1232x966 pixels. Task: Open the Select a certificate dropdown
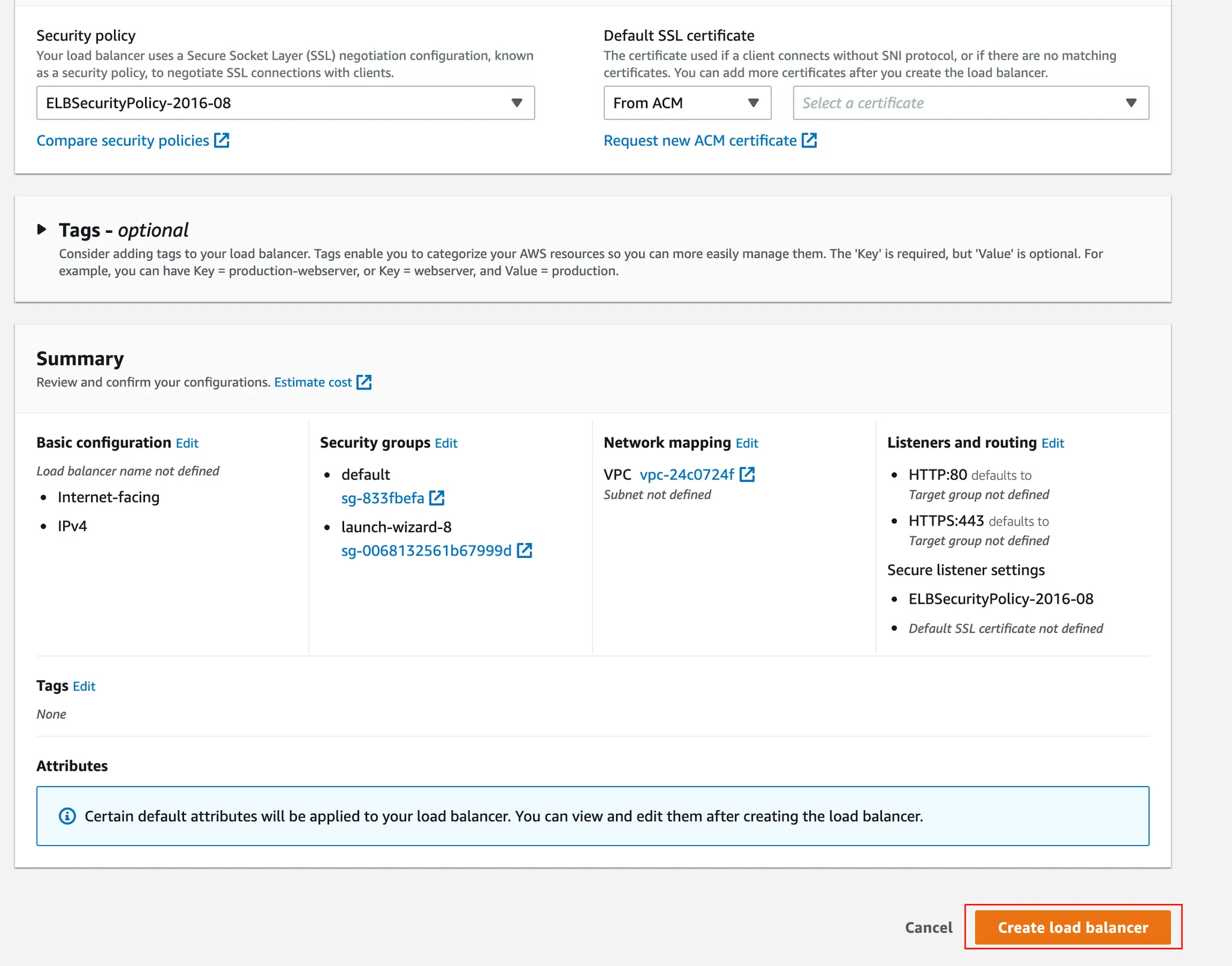970,103
